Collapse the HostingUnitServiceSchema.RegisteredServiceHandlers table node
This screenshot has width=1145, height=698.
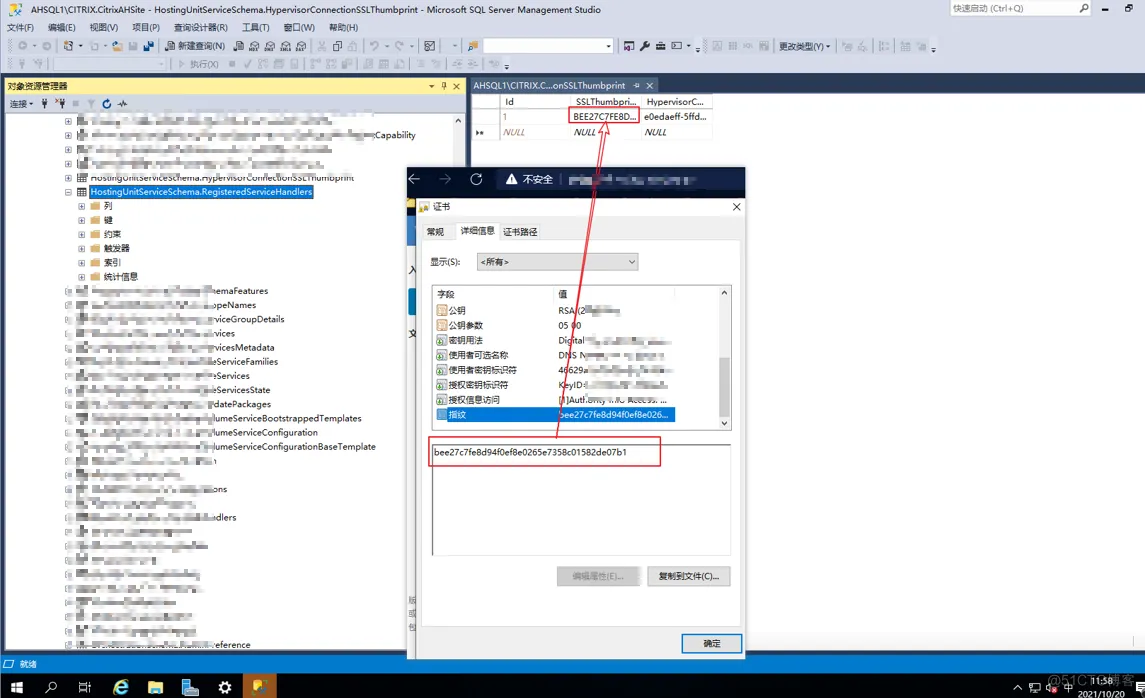tap(68, 192)
